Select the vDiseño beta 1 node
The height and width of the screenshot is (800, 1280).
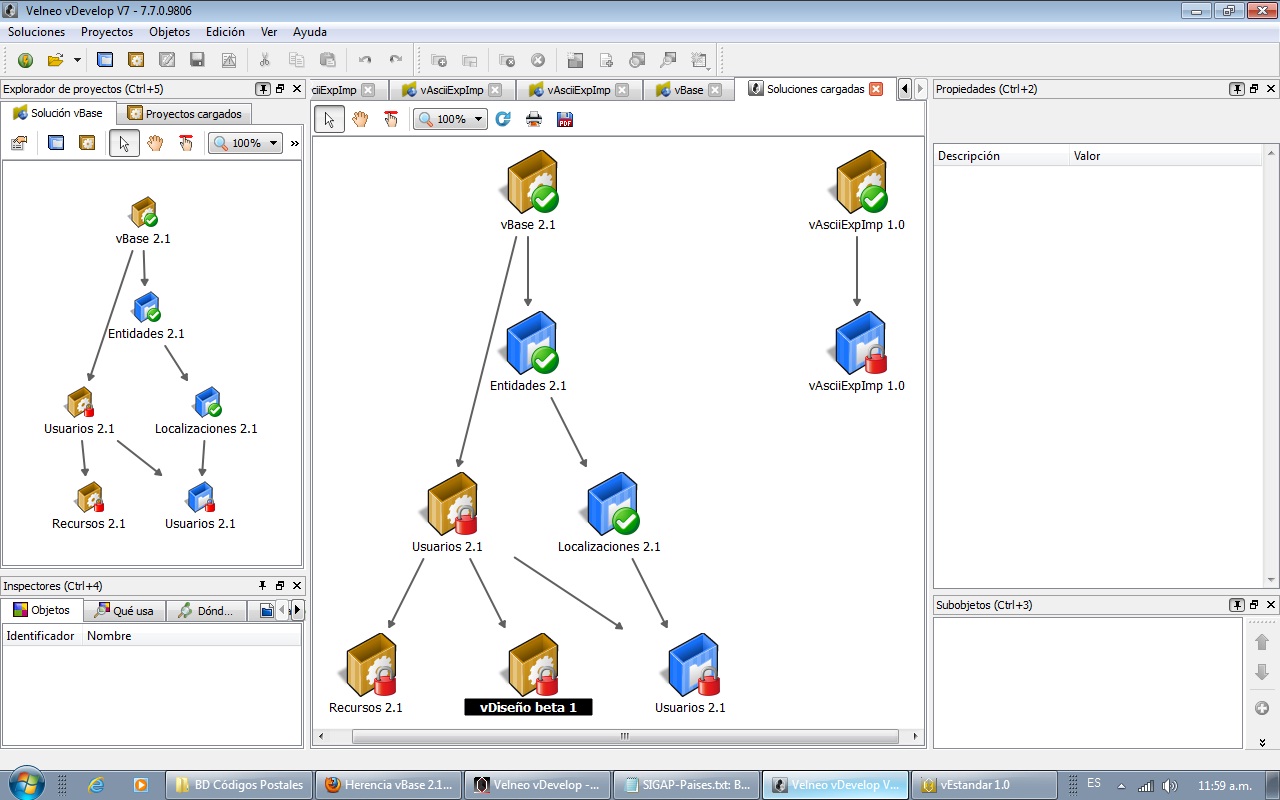(x=530, y=673)
